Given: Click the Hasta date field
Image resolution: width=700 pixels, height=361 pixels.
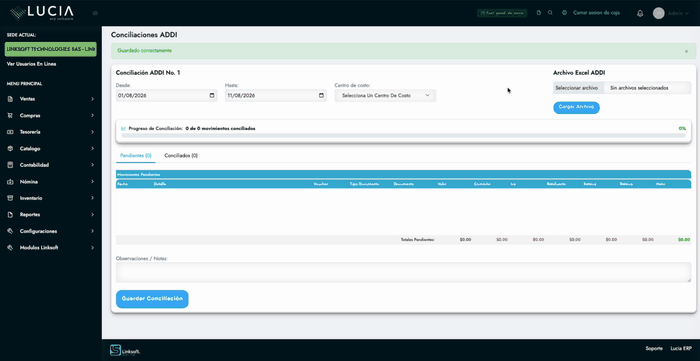Looking at the screenshot, I should point(276,95).
